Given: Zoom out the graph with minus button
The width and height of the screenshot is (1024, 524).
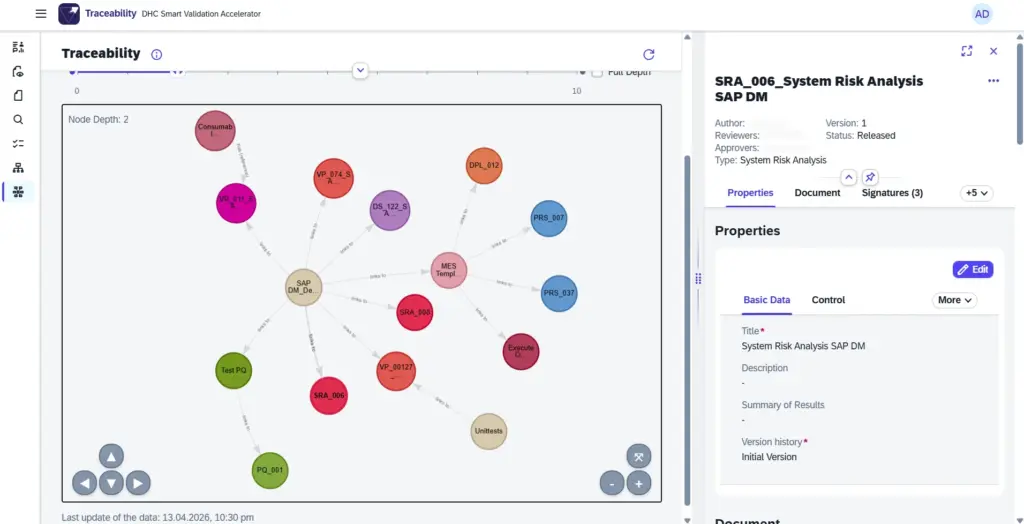Looking at the screenshot, I should click(x=612, y=483).
